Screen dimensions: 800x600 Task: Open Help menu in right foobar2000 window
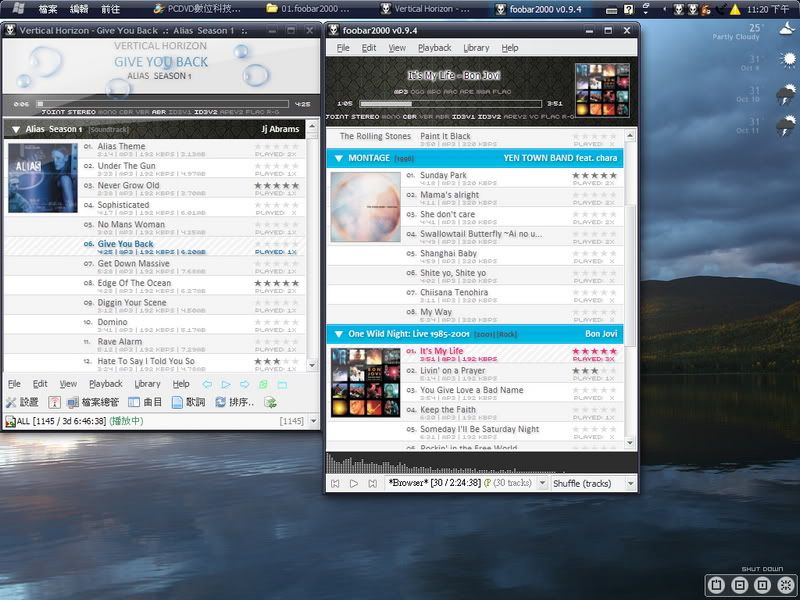[x=510, y=48]
